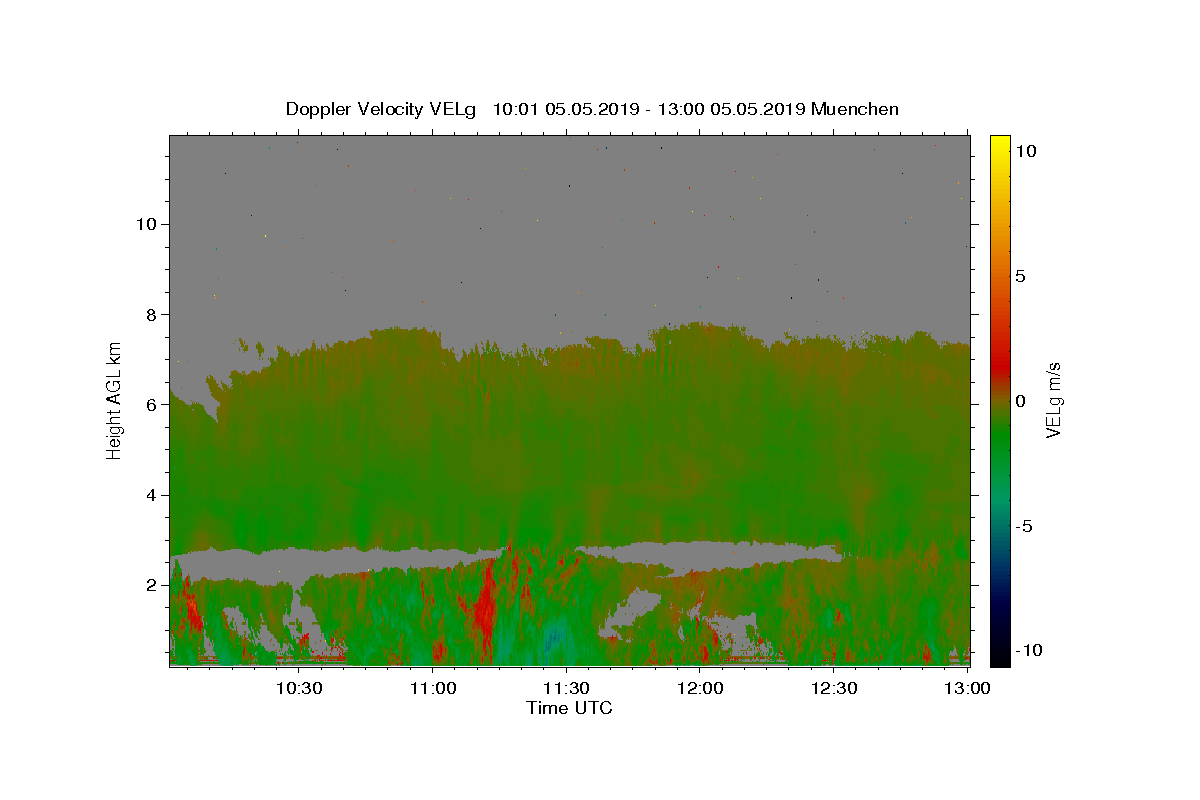Viewport: 1200px width, 800px height.
Task: Click the 11:00 time tick label
Action: (x=433, y=689)
